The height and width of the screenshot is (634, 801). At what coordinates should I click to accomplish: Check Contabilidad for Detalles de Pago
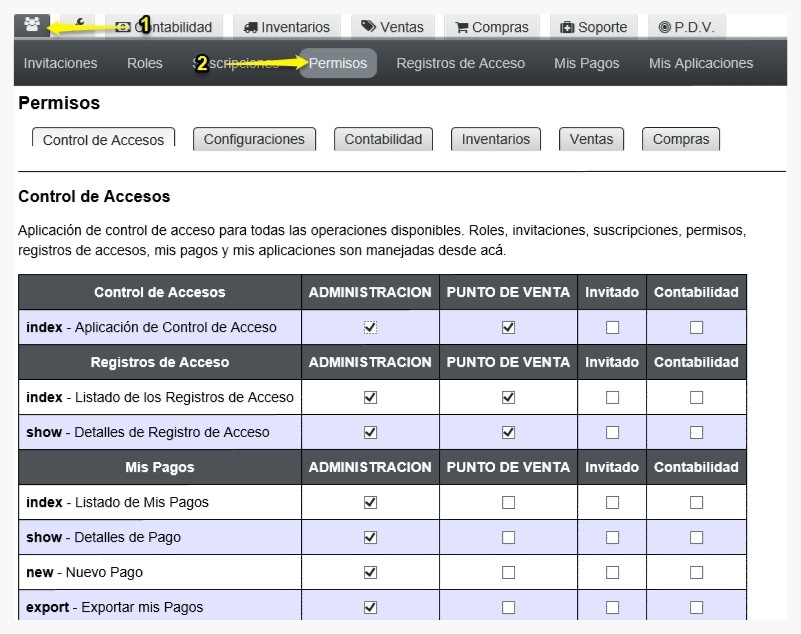pos(696,537)
